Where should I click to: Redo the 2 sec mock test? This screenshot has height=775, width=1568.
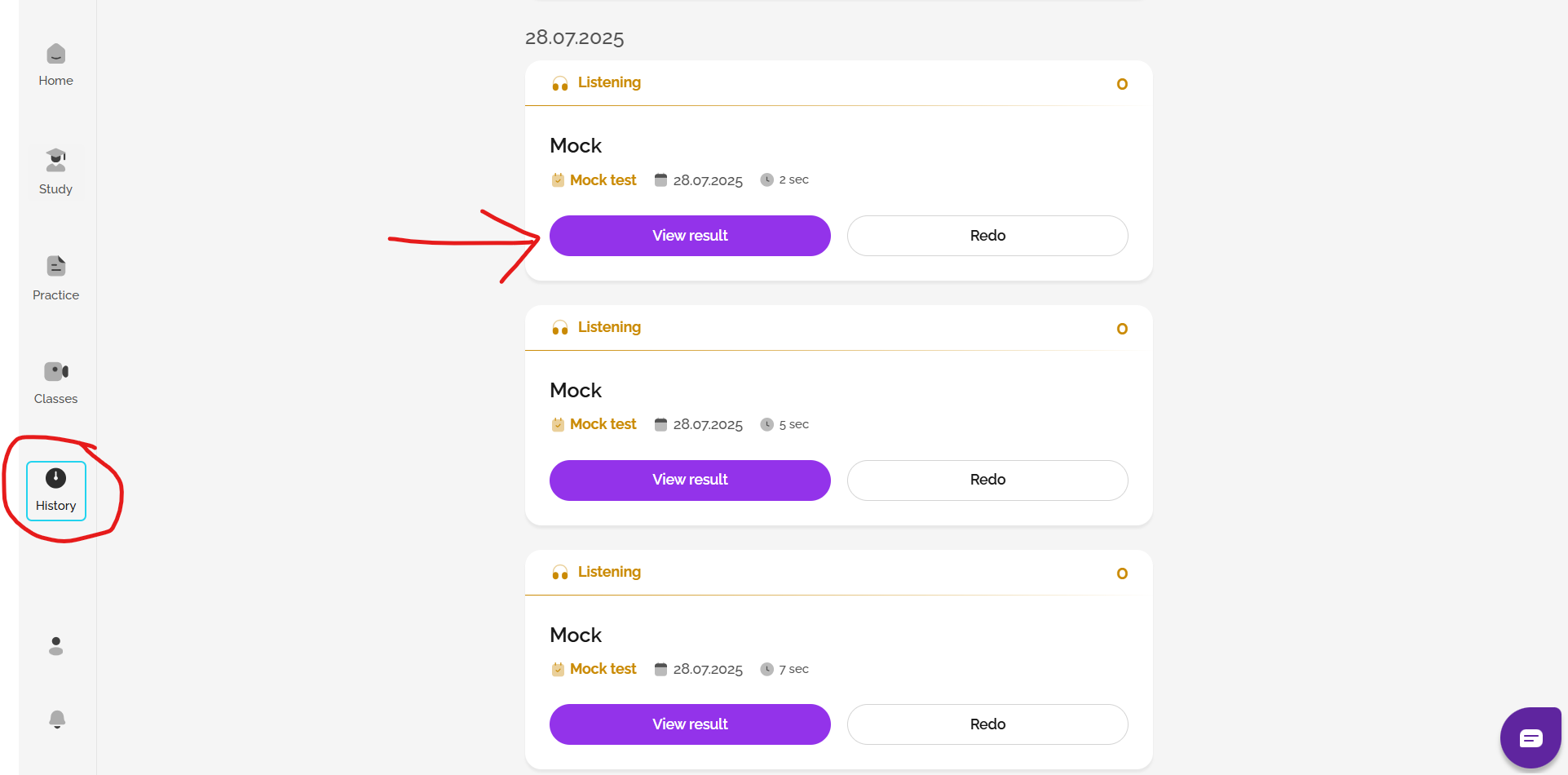click(x=987, y=236)
